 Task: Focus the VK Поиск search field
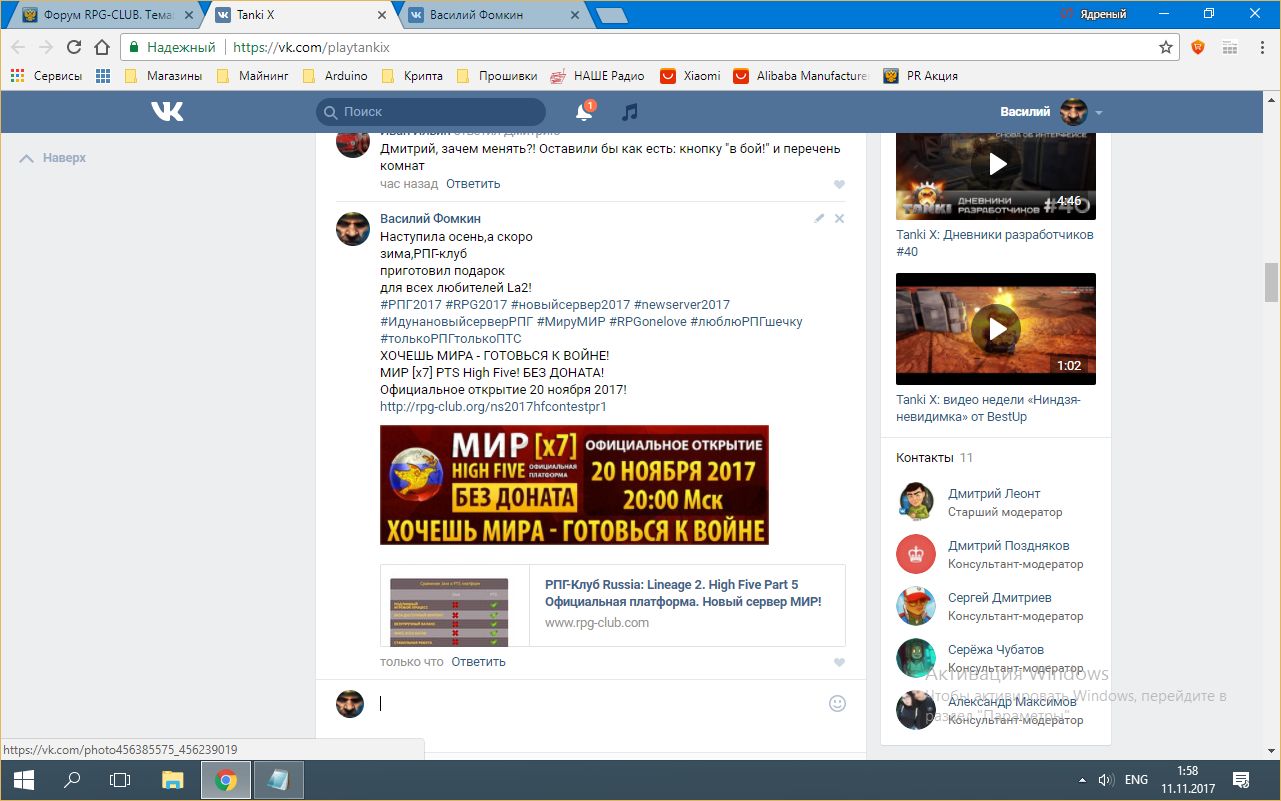click(x=431, y=112)
